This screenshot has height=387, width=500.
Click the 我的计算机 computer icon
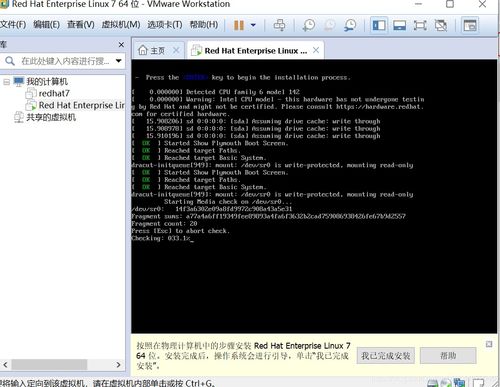pos(19,82)
